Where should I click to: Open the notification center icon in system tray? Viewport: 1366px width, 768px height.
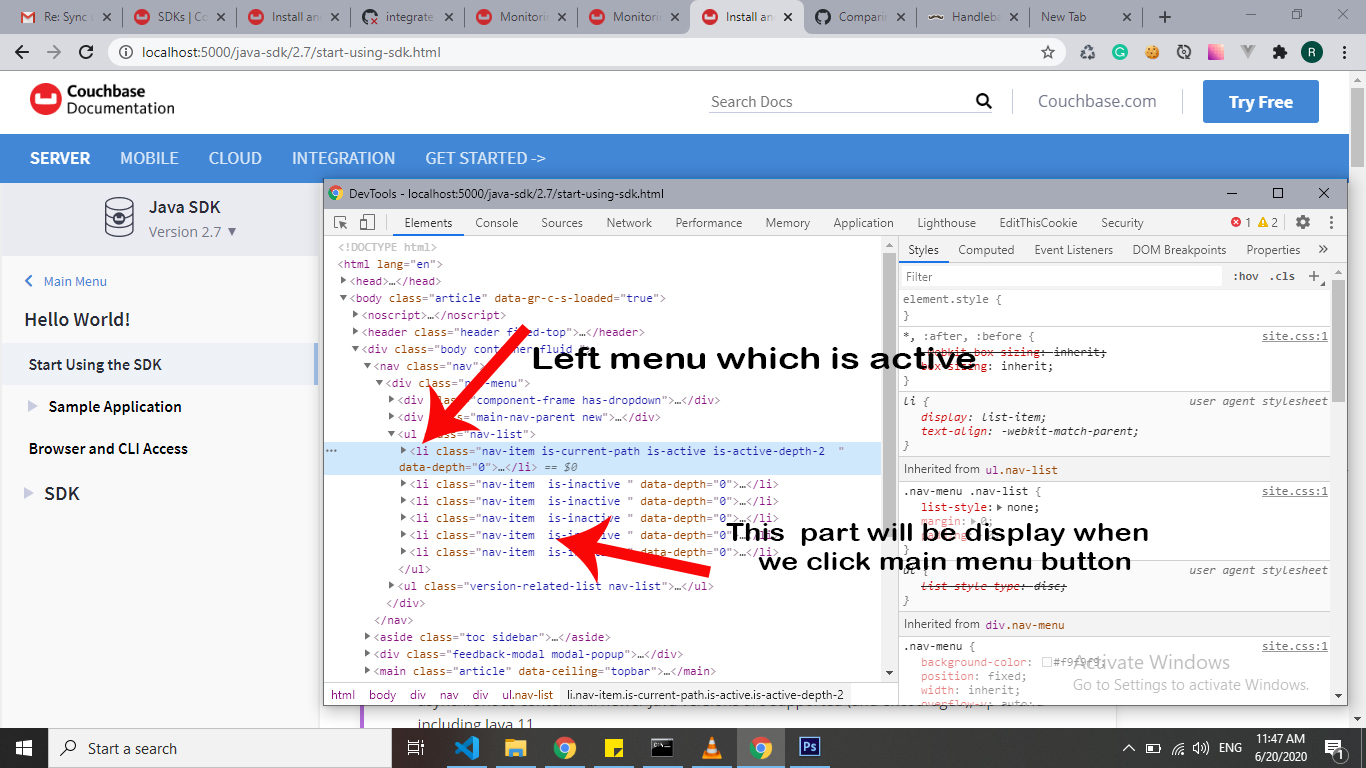pos(1334,748)
